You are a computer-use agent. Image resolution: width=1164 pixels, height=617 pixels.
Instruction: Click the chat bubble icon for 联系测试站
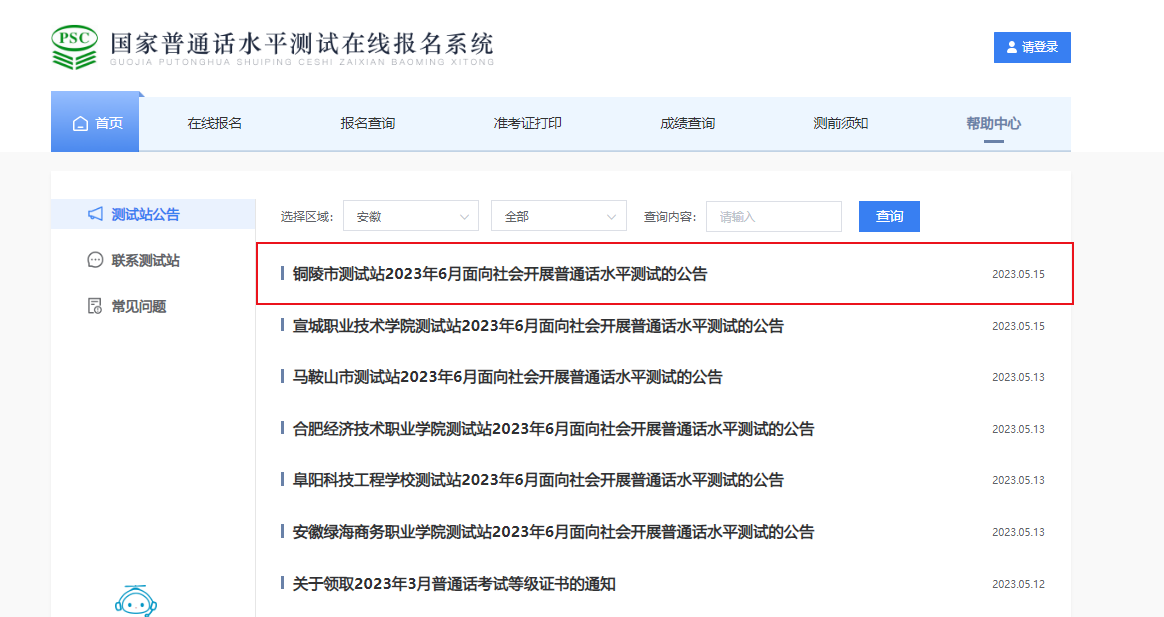tap(95, 260)
